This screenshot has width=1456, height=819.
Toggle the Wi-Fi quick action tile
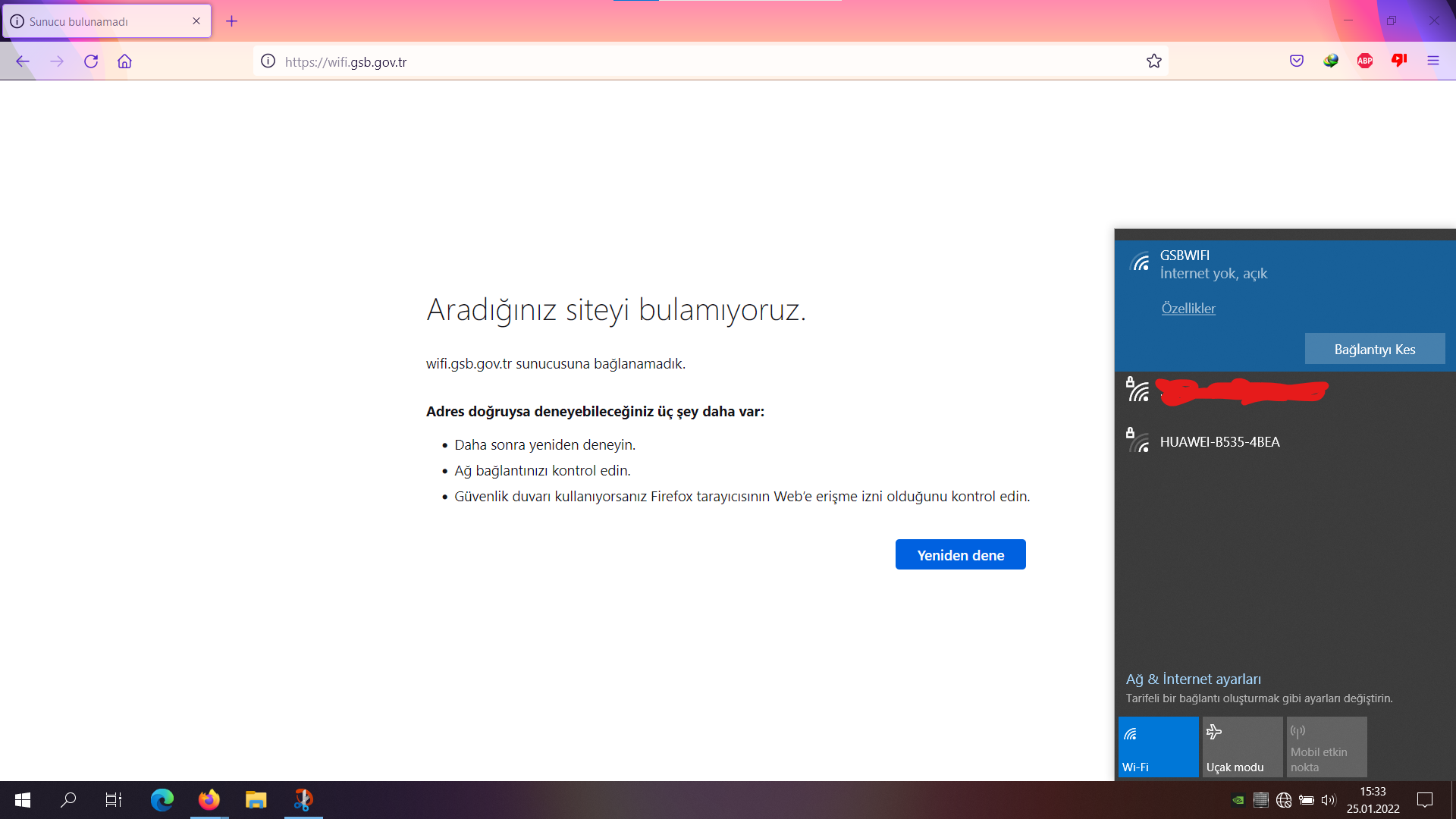click(x=1158, y=747)
